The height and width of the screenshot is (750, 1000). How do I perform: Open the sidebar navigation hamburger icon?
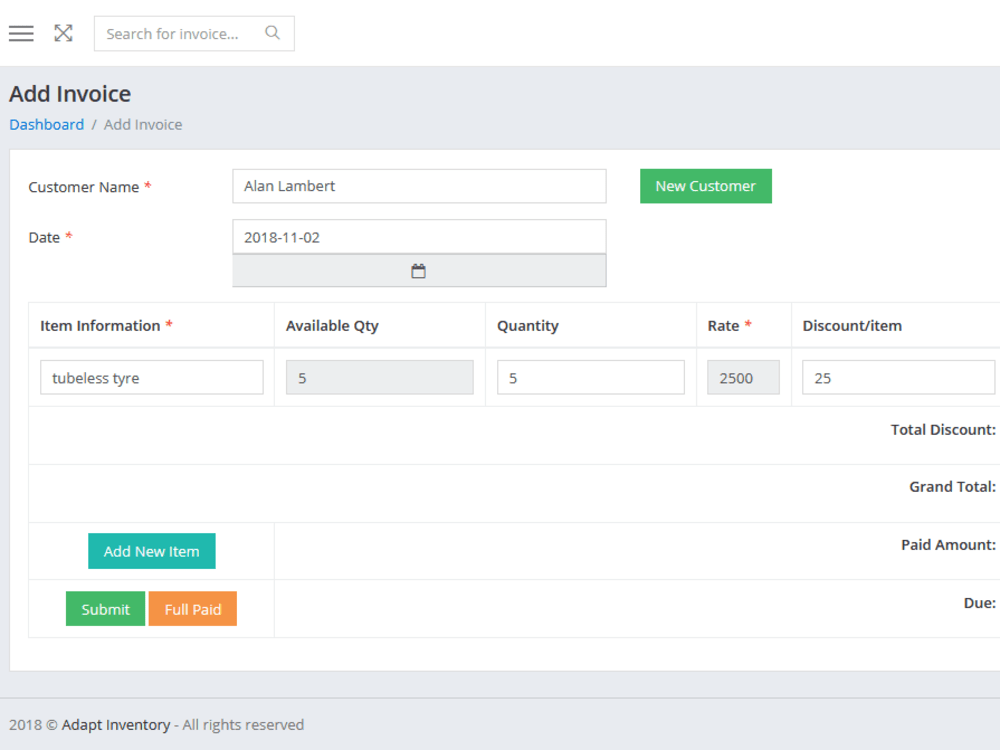[21, 33]
